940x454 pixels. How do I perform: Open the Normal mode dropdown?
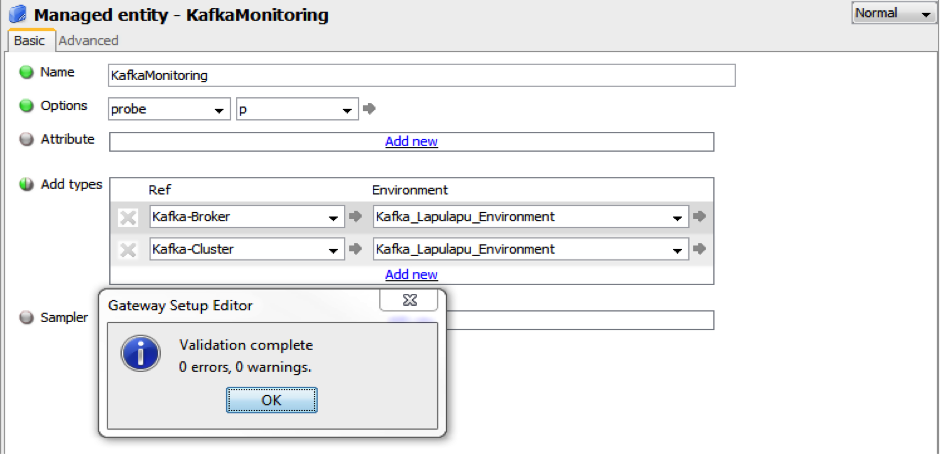[x=893, y=13]
